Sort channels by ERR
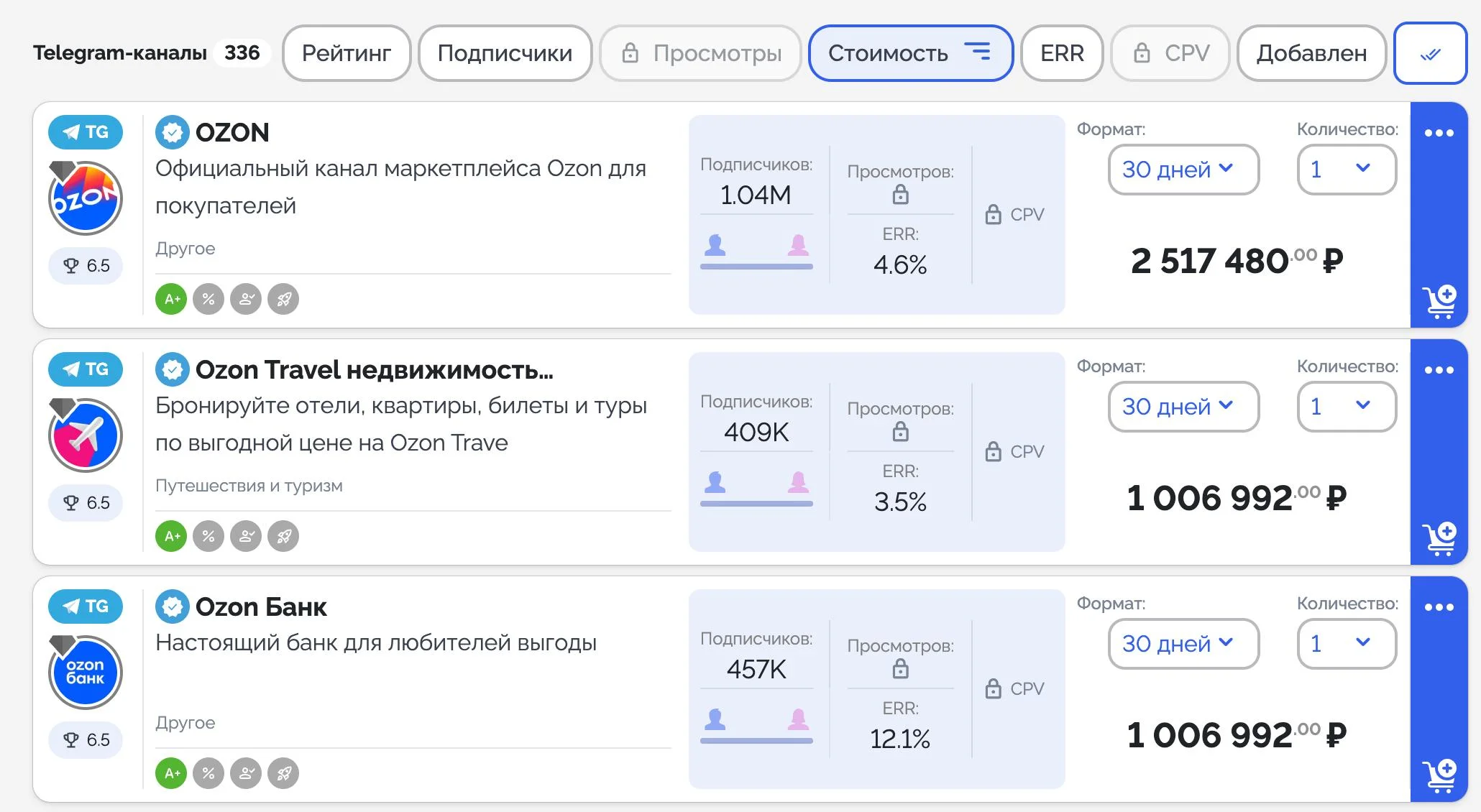 [1062, 53]
